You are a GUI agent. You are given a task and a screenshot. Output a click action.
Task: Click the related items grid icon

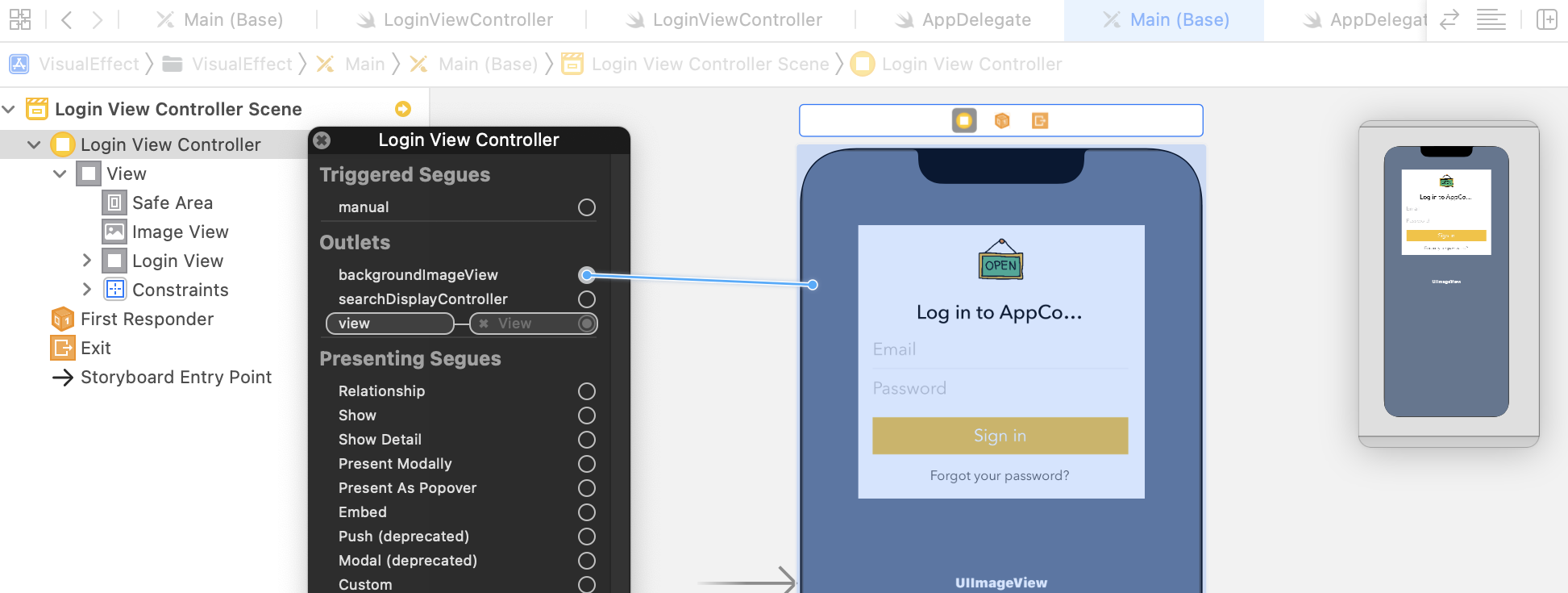coord(20,19)
